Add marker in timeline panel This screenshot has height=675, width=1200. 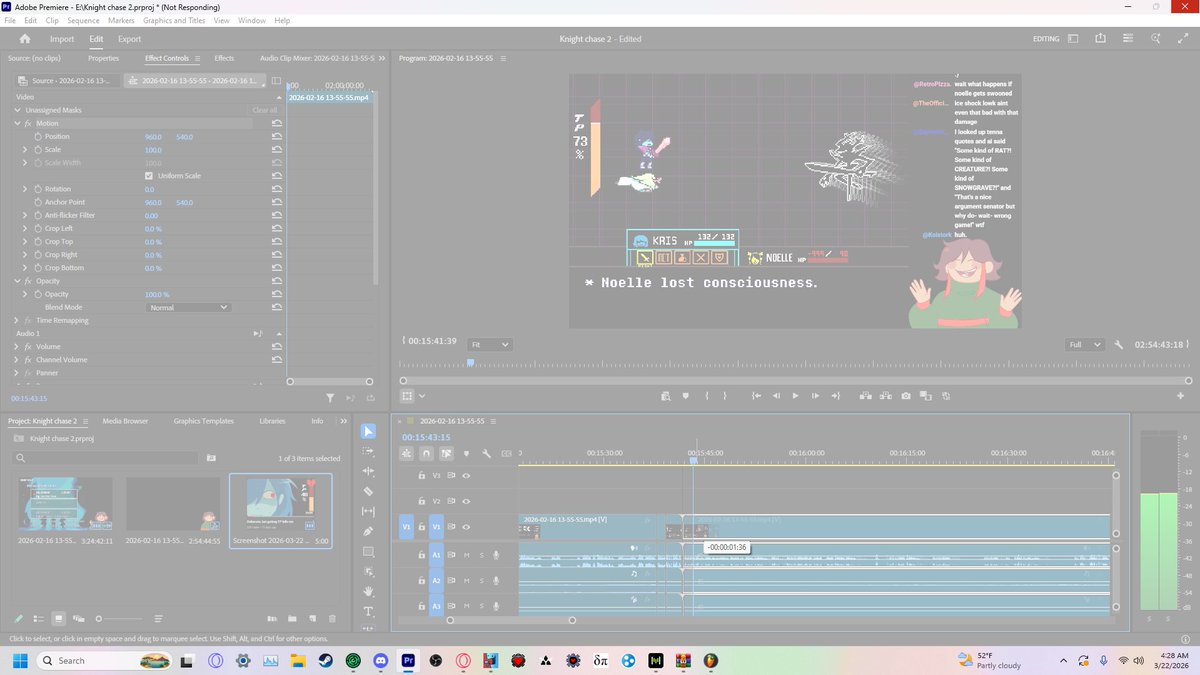(x=466, y=453)
